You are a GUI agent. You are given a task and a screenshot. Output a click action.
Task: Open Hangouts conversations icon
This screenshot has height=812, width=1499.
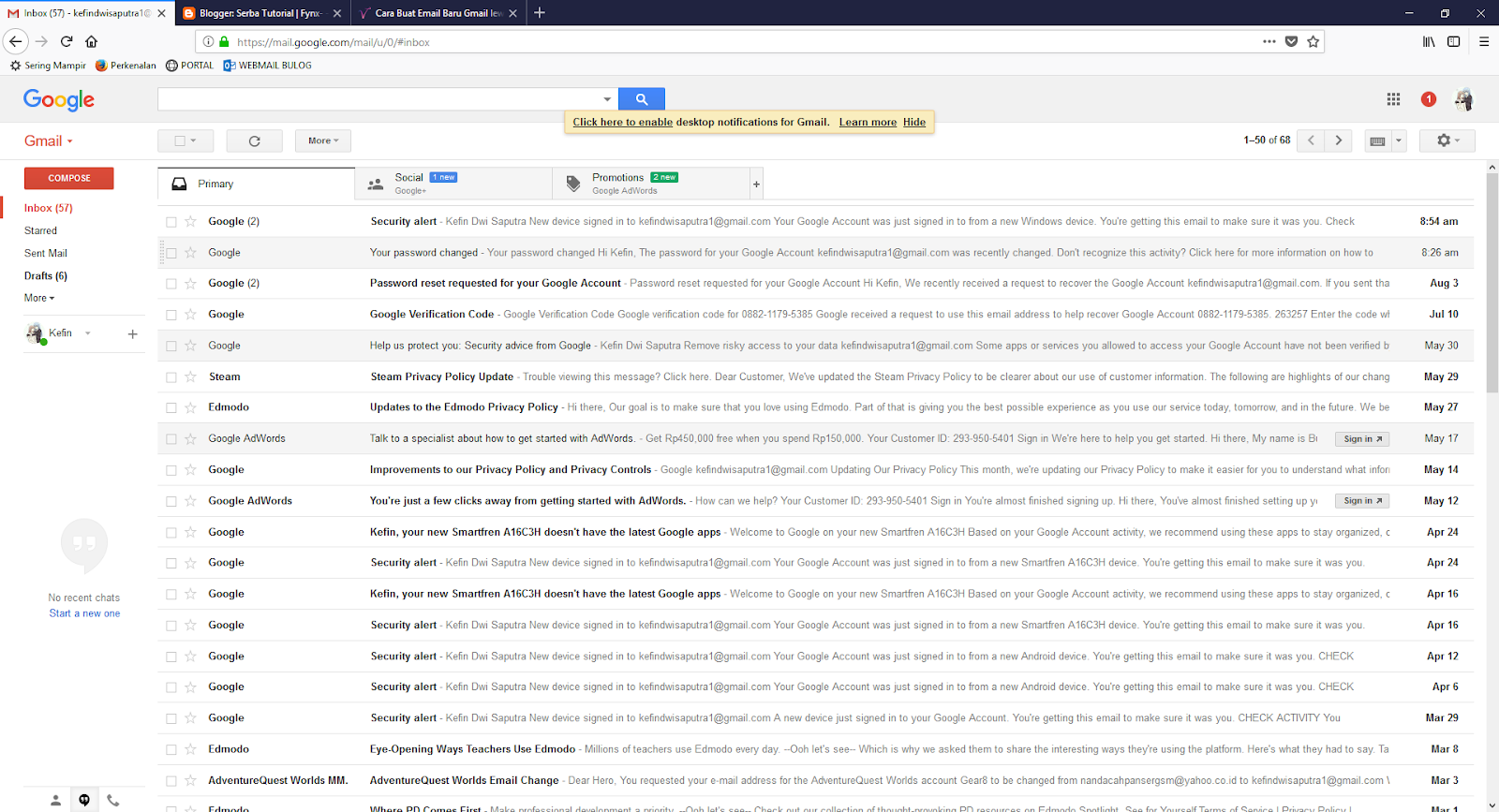tap(84, 800)
